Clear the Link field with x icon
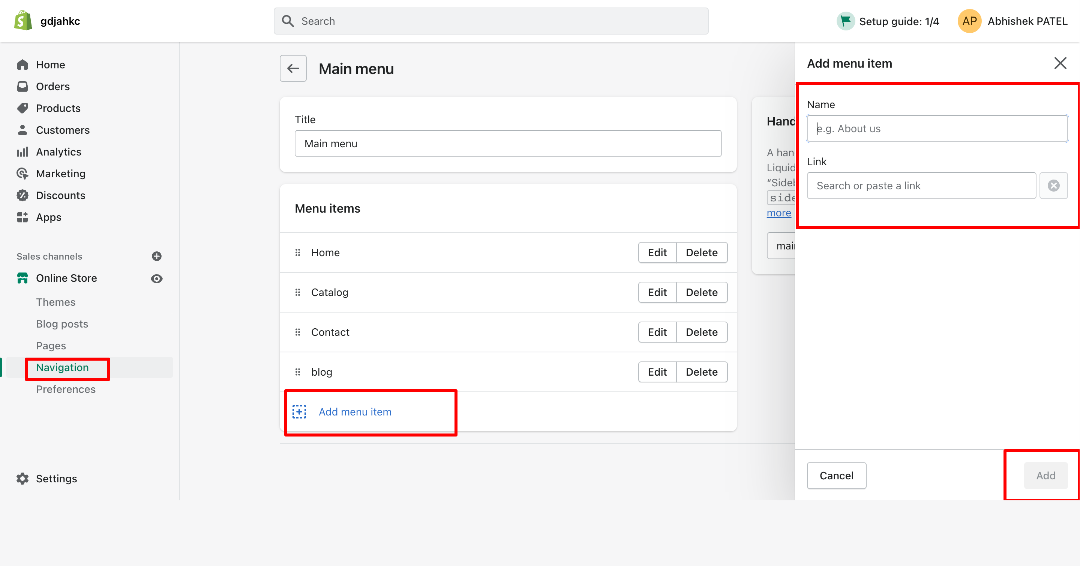 click(1054, 186)
